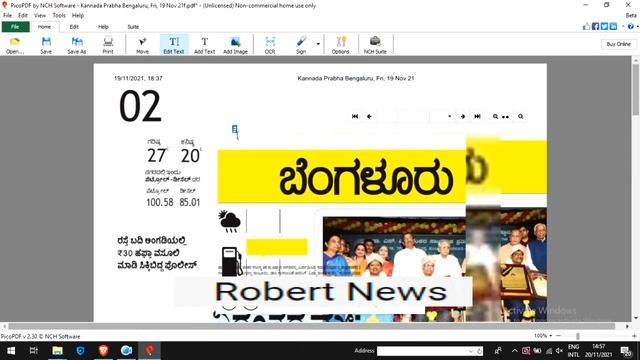Click the next page arrow in document
This screenshot has width=640, height=360.
tap(462, 116)
